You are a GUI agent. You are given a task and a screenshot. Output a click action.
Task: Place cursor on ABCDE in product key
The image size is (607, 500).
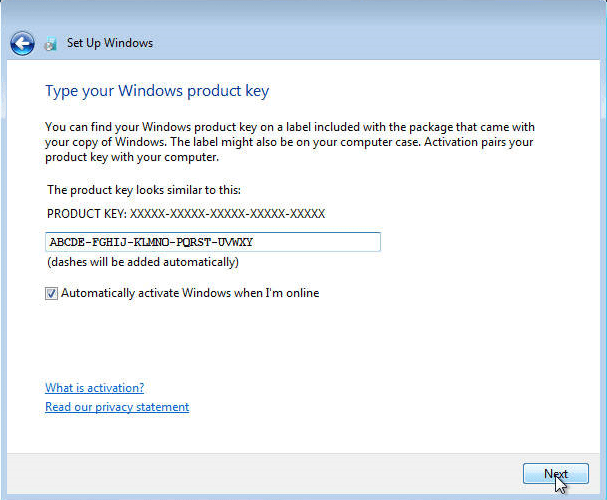tap(66, 242)
